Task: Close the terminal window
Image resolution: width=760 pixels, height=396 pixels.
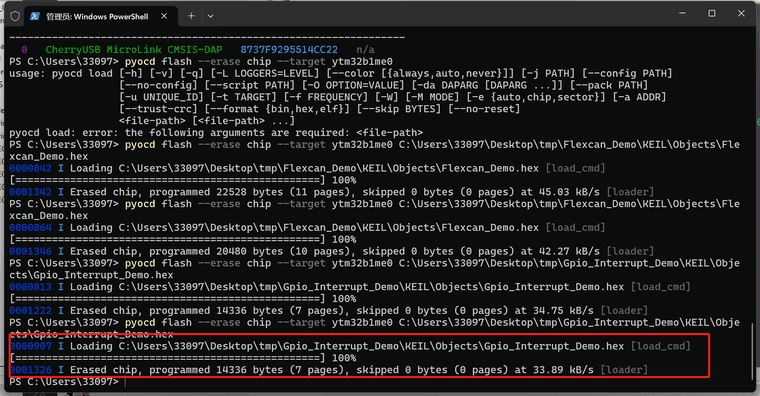Action: coord(741,13)
